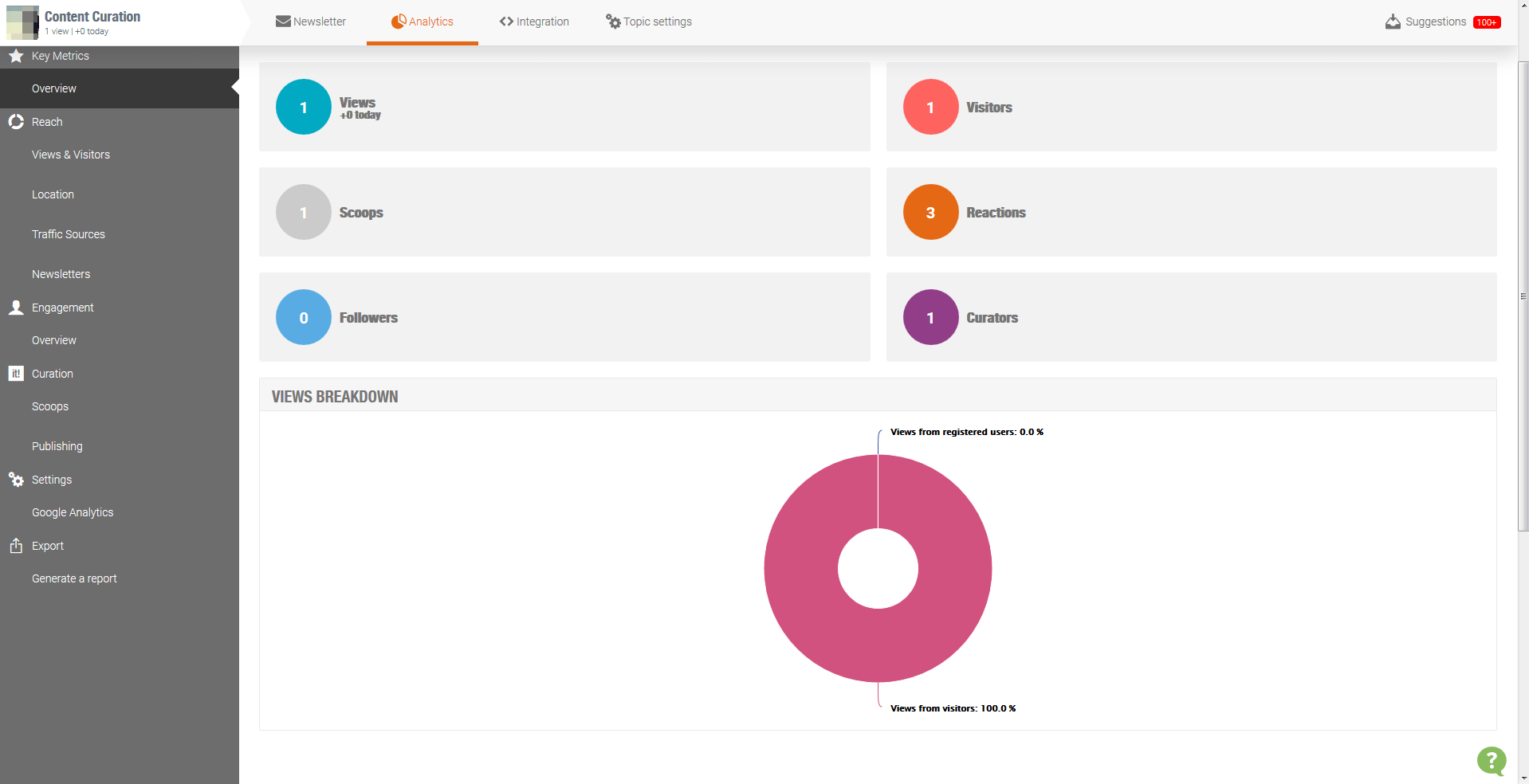Click Generate a report

74,578
